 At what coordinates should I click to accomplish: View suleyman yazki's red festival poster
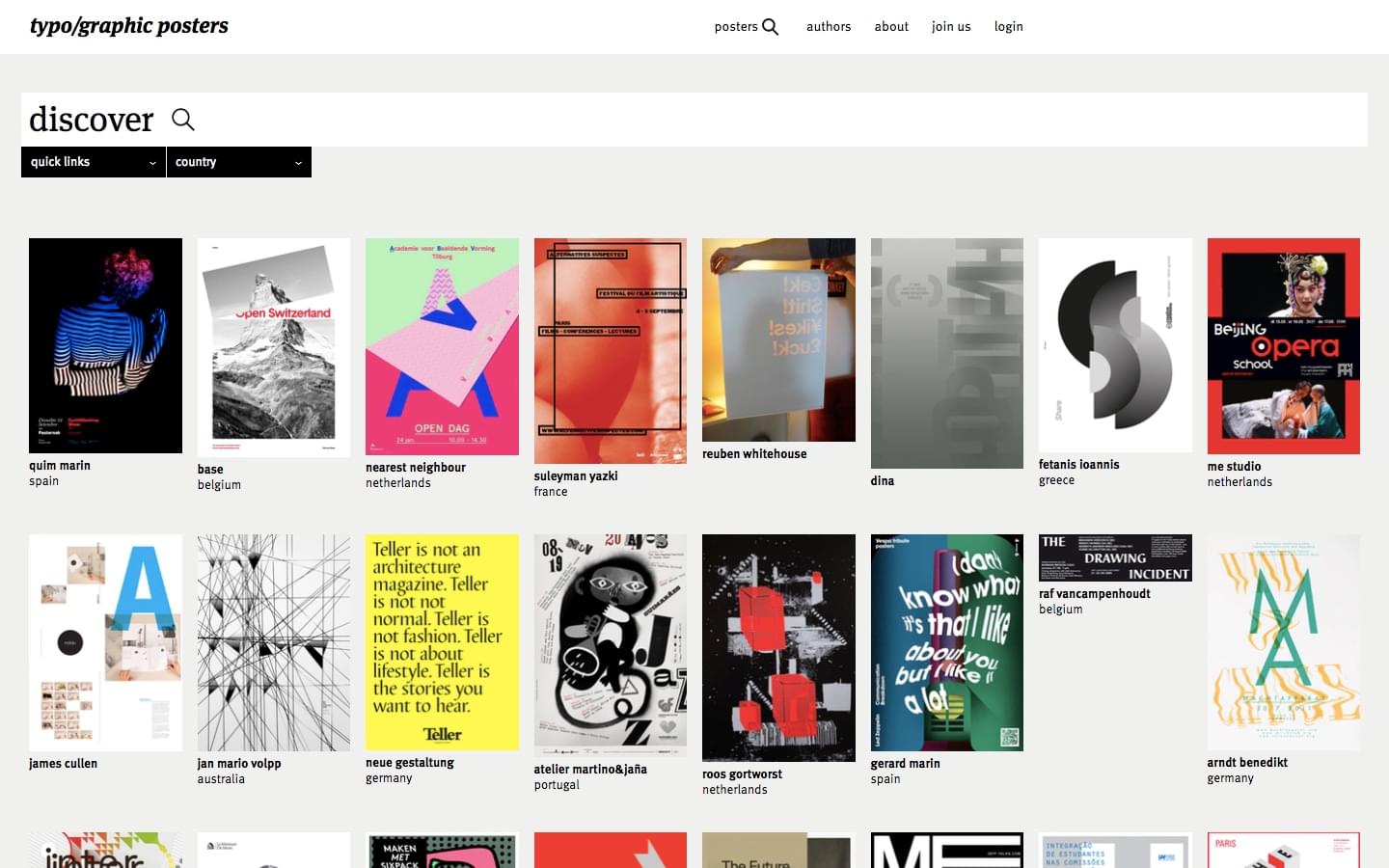(x=611, y=351)
